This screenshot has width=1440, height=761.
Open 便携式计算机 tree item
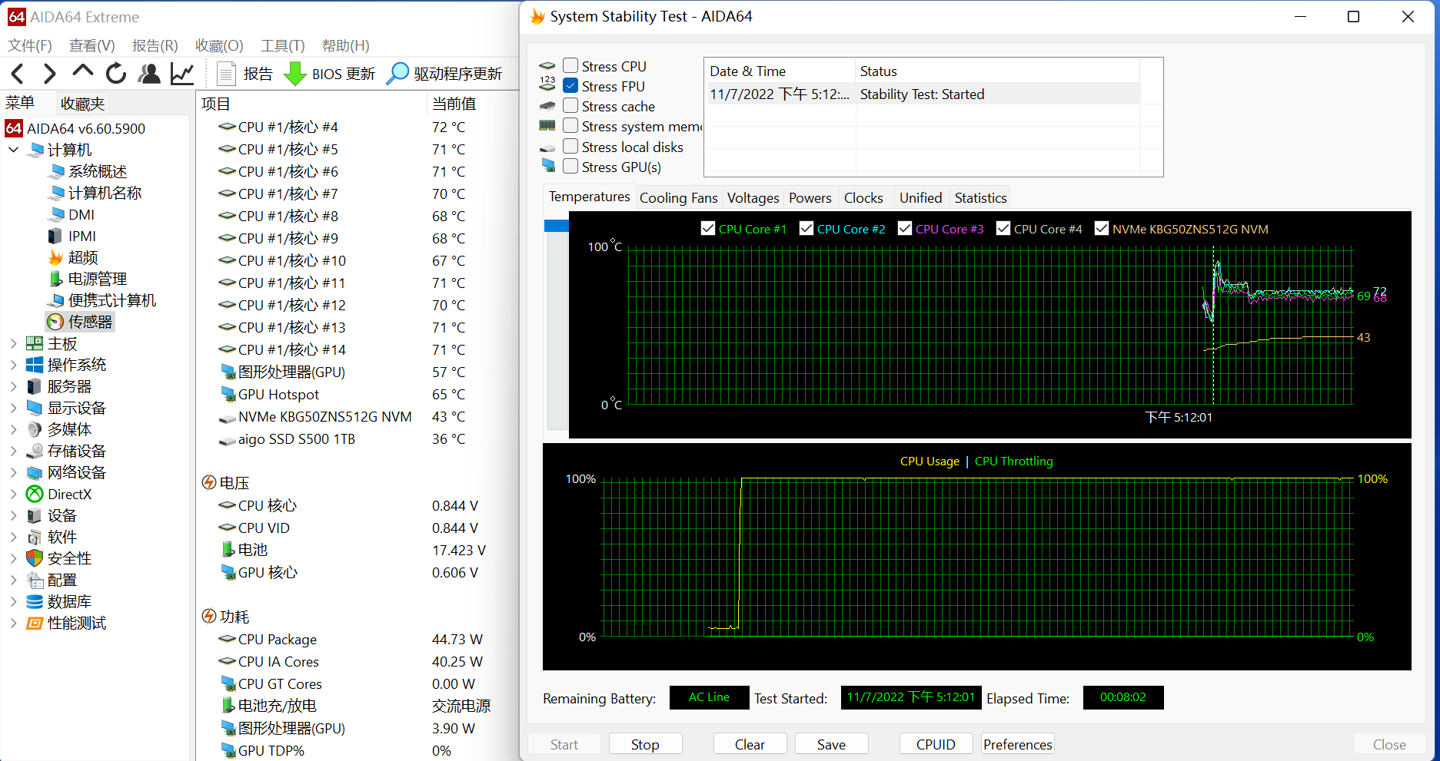tap(112, 300)
